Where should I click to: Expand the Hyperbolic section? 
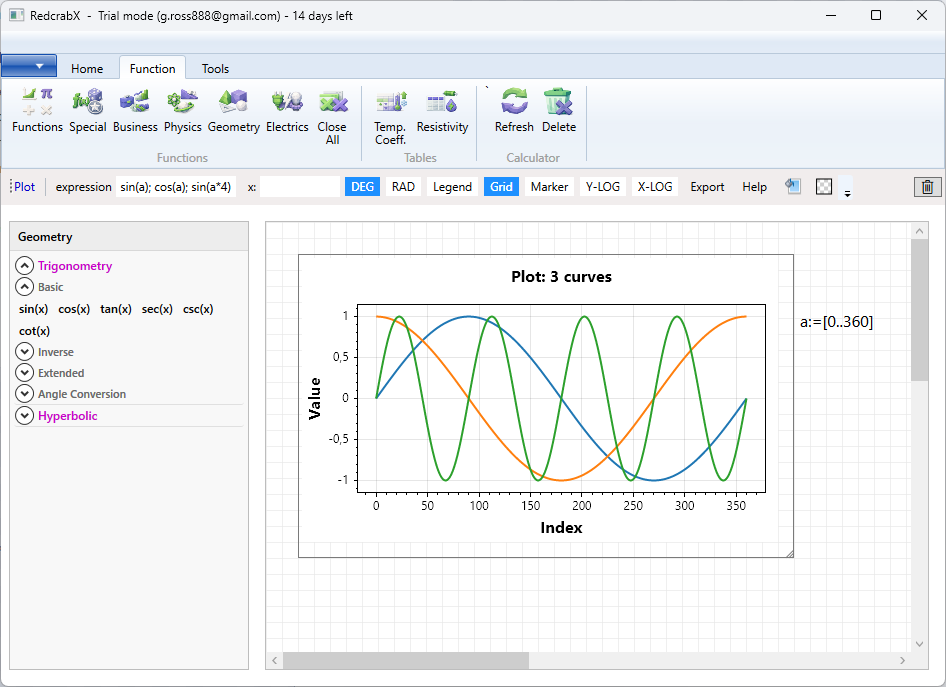[x=24, y=416]
